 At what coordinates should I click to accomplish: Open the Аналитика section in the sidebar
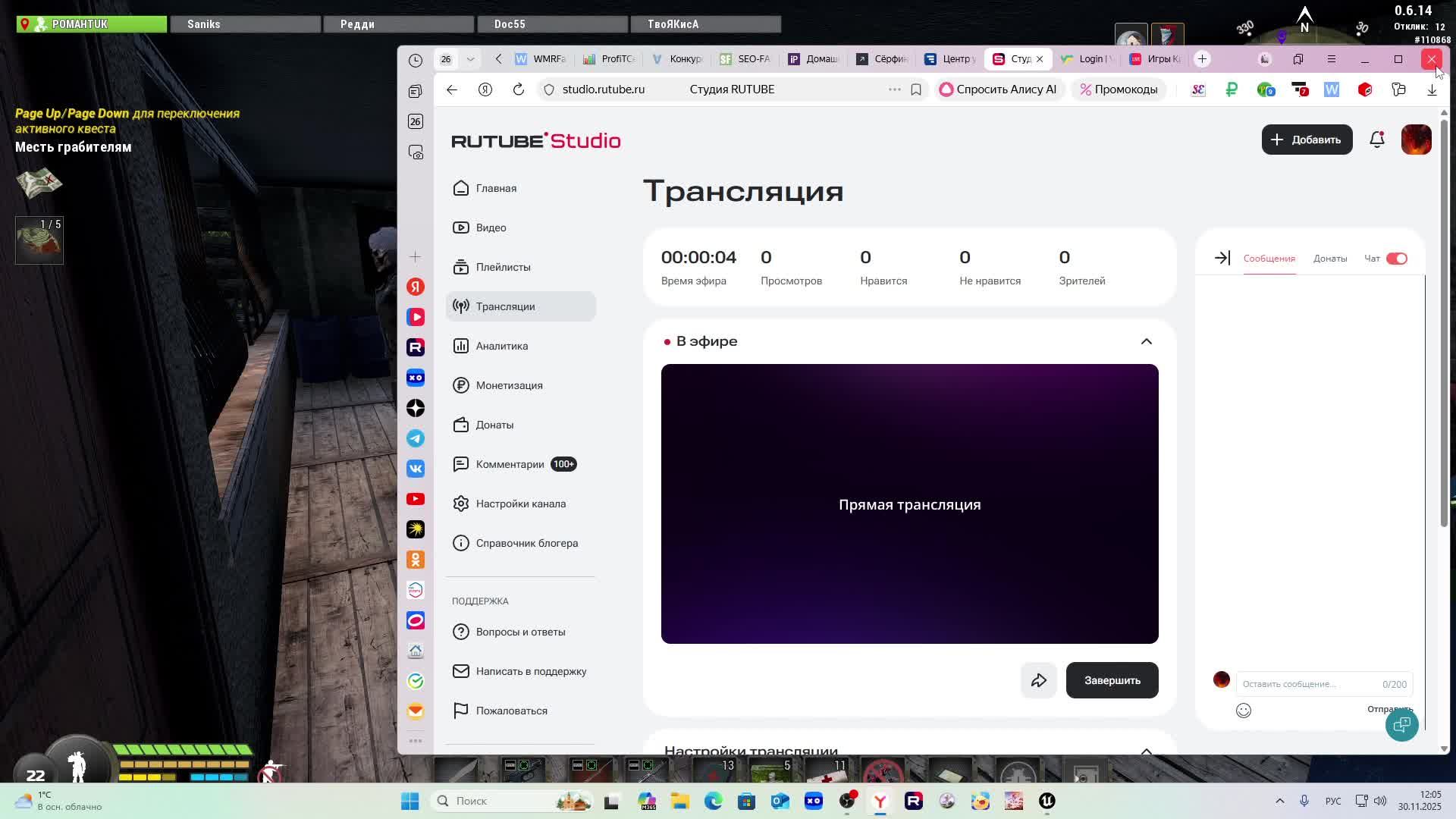[501, 346]
